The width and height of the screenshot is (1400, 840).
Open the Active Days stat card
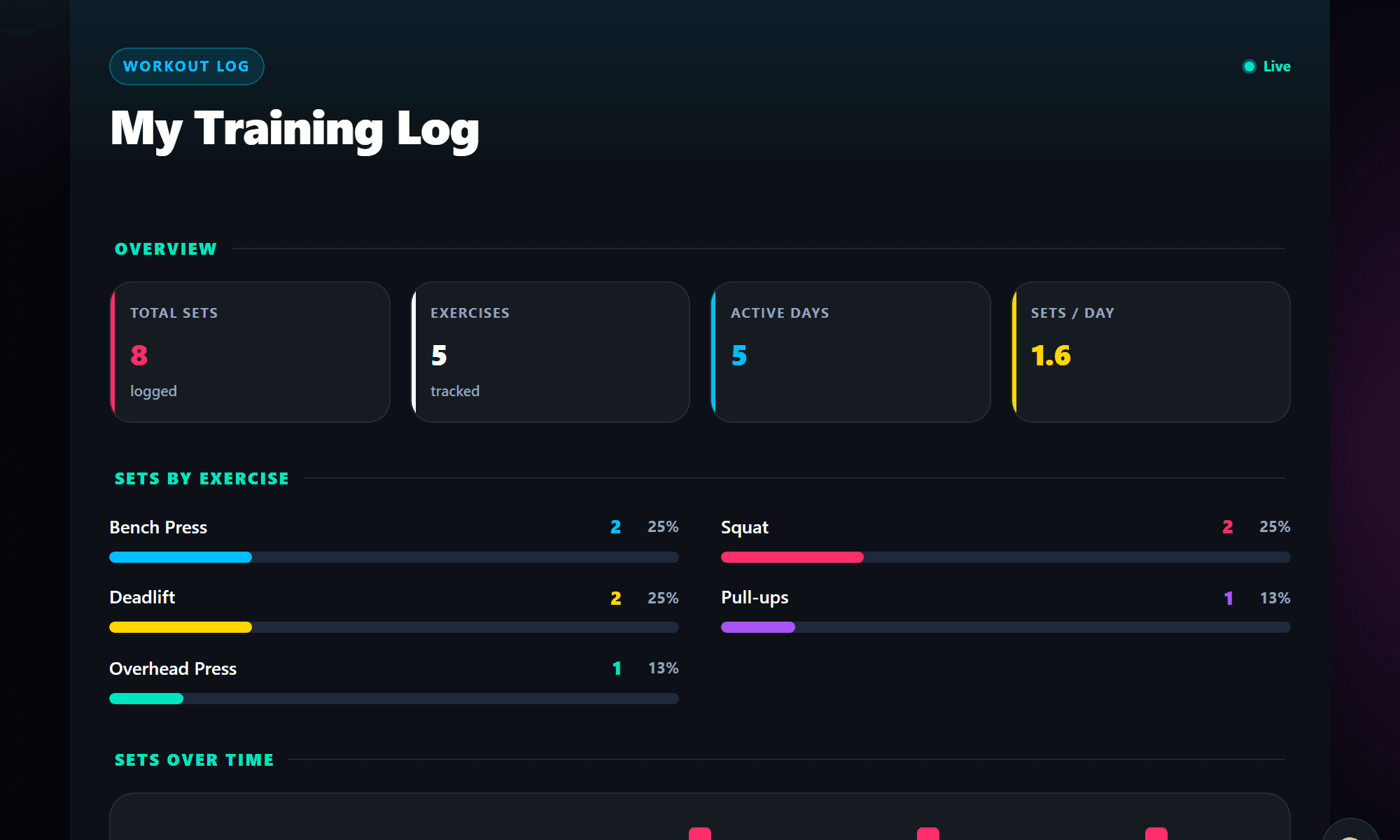point(850,352)
